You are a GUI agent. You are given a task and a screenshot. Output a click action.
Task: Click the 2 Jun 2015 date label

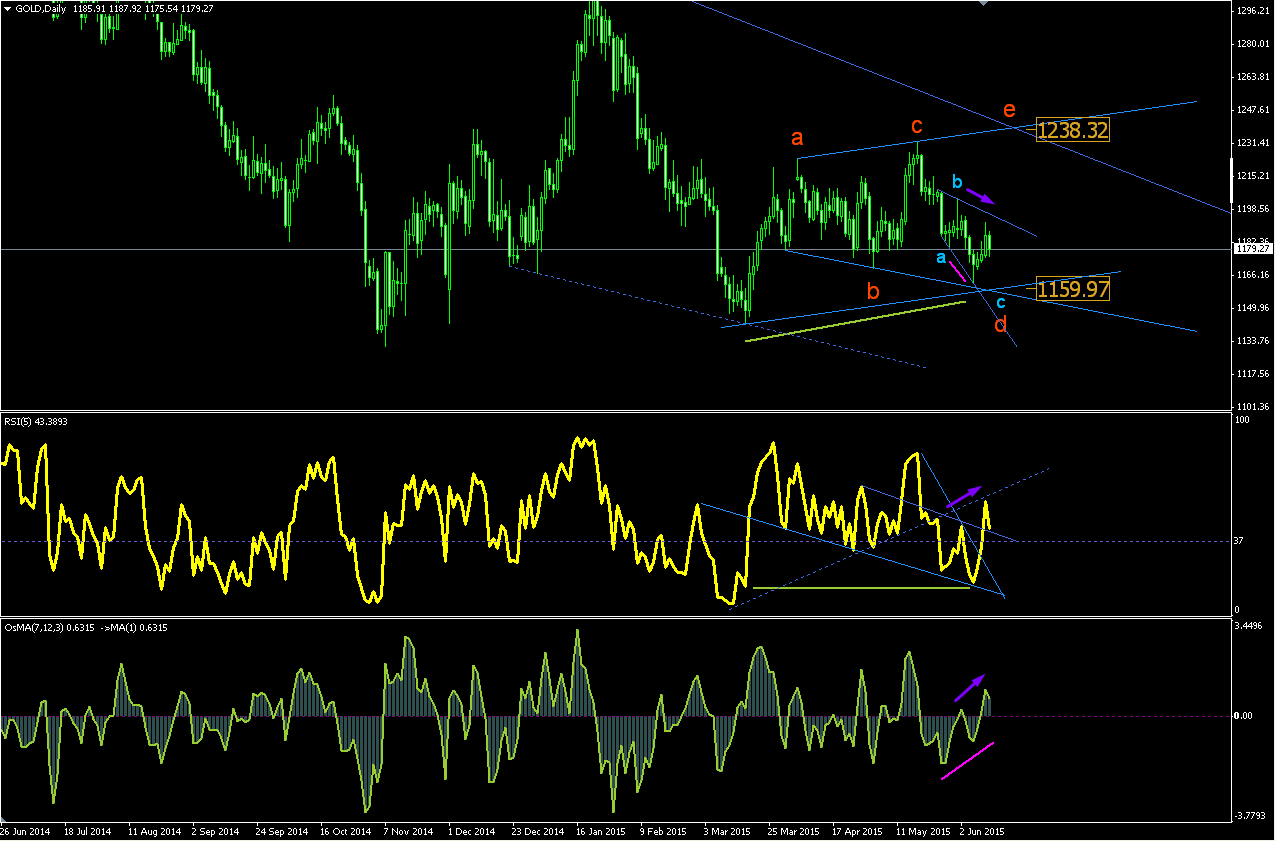point(982,832)
